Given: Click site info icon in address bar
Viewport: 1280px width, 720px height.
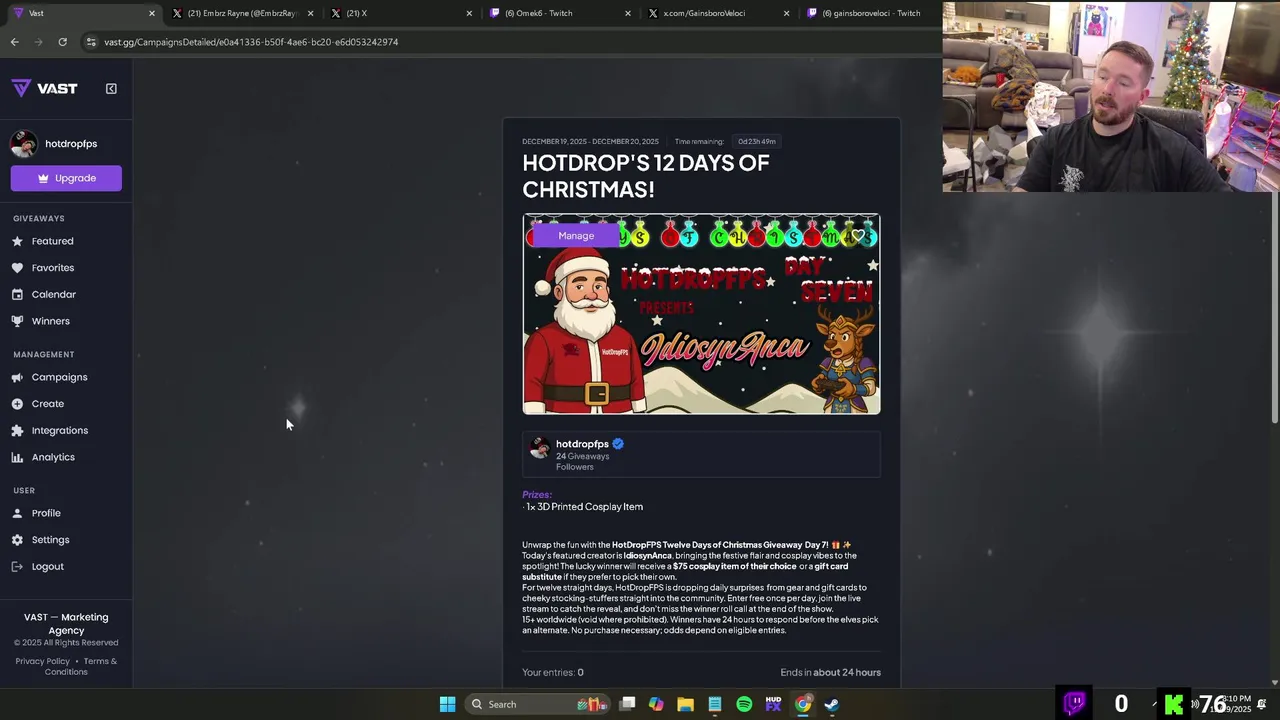Looking at the screenshot, I should pyautogui.click(x=91, y=42).
